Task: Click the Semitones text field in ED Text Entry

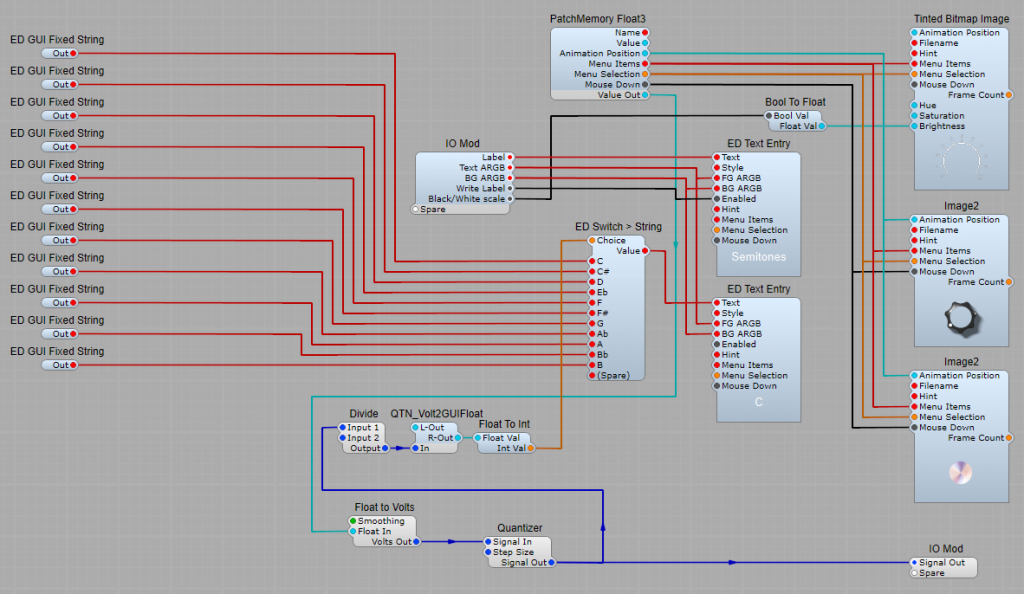Action: click(x=758, y=257)
